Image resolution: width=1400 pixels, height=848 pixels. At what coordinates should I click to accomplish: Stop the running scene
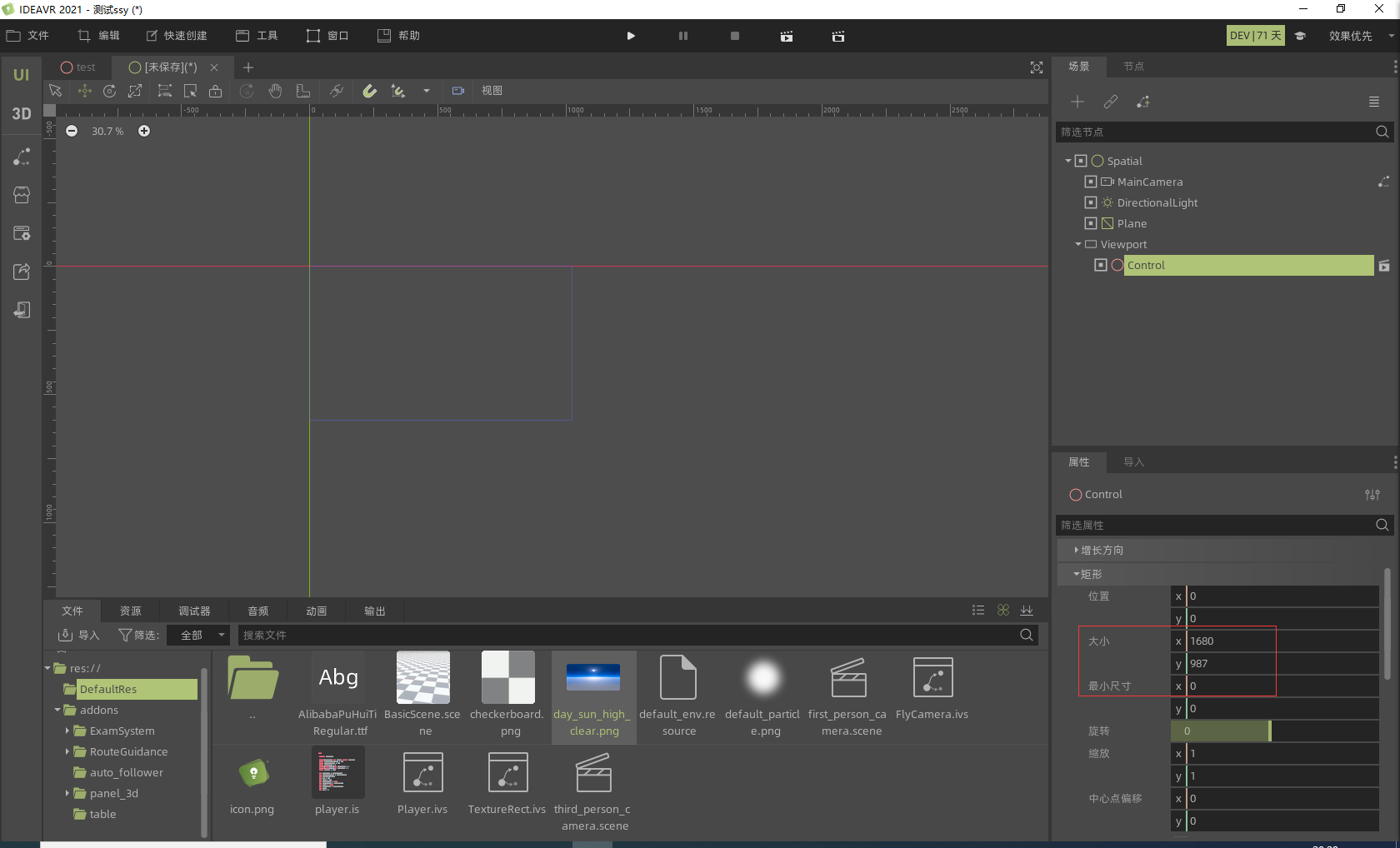click(x=735, y=36)
